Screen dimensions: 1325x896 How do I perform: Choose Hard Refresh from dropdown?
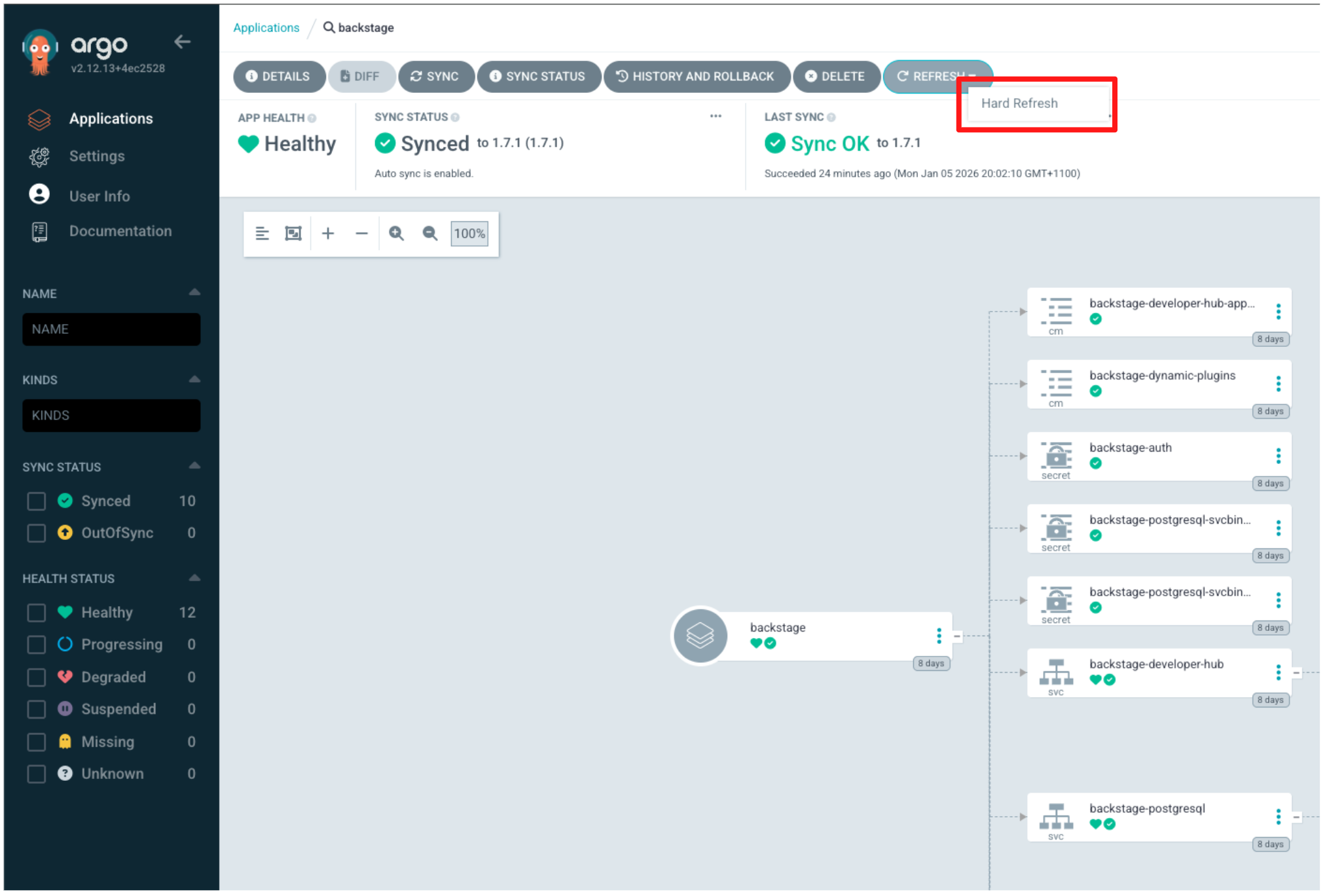1019,103
